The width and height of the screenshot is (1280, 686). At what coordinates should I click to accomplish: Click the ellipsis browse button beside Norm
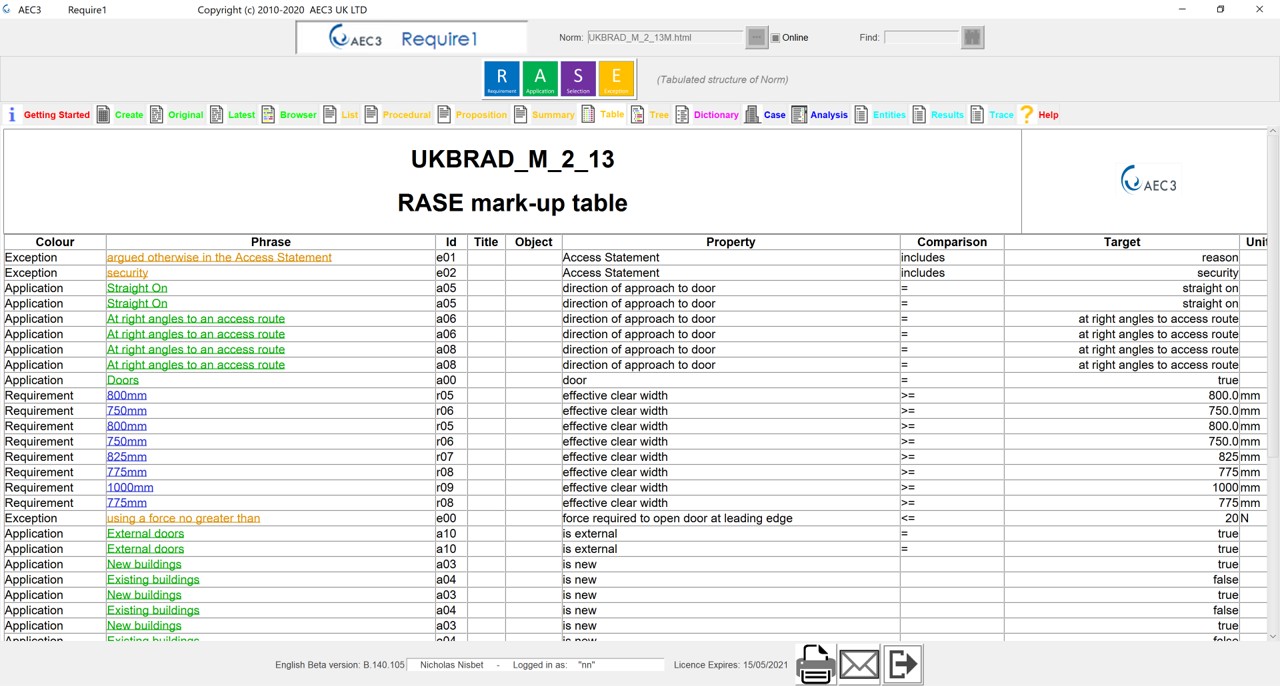[x=756, y=37]
